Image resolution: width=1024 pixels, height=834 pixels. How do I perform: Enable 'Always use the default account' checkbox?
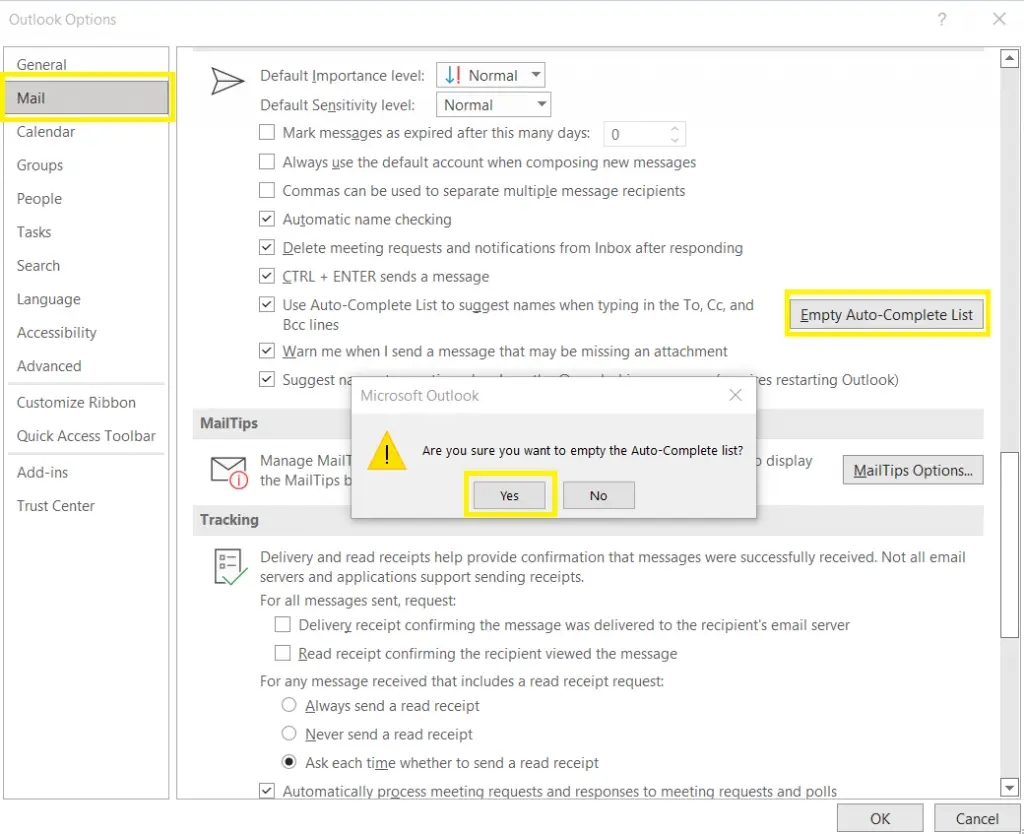tap(266, 161)
